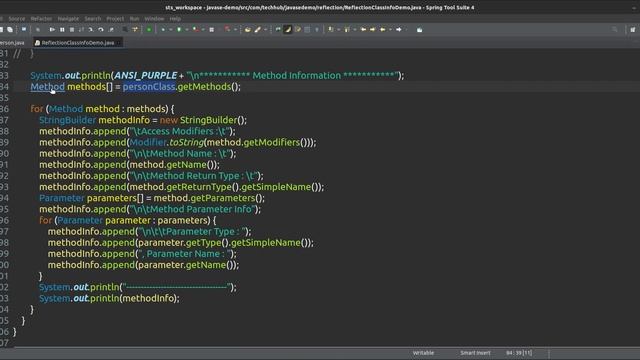This screenshot has width=640, height=360.
Task: Open the terminal toolbar icon
Action: [24, 29]
